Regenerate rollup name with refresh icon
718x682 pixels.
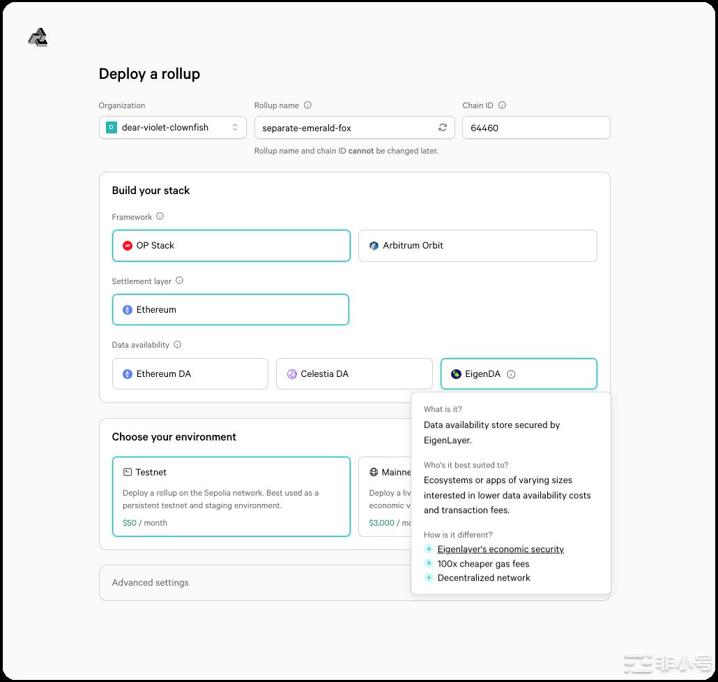442,127
